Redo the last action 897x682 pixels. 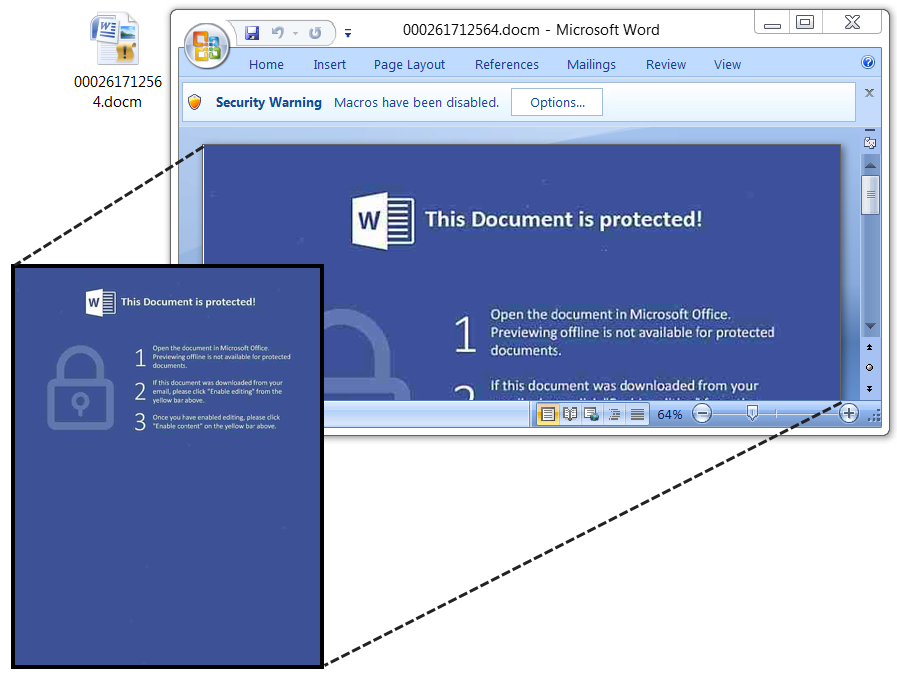(315, 33)
